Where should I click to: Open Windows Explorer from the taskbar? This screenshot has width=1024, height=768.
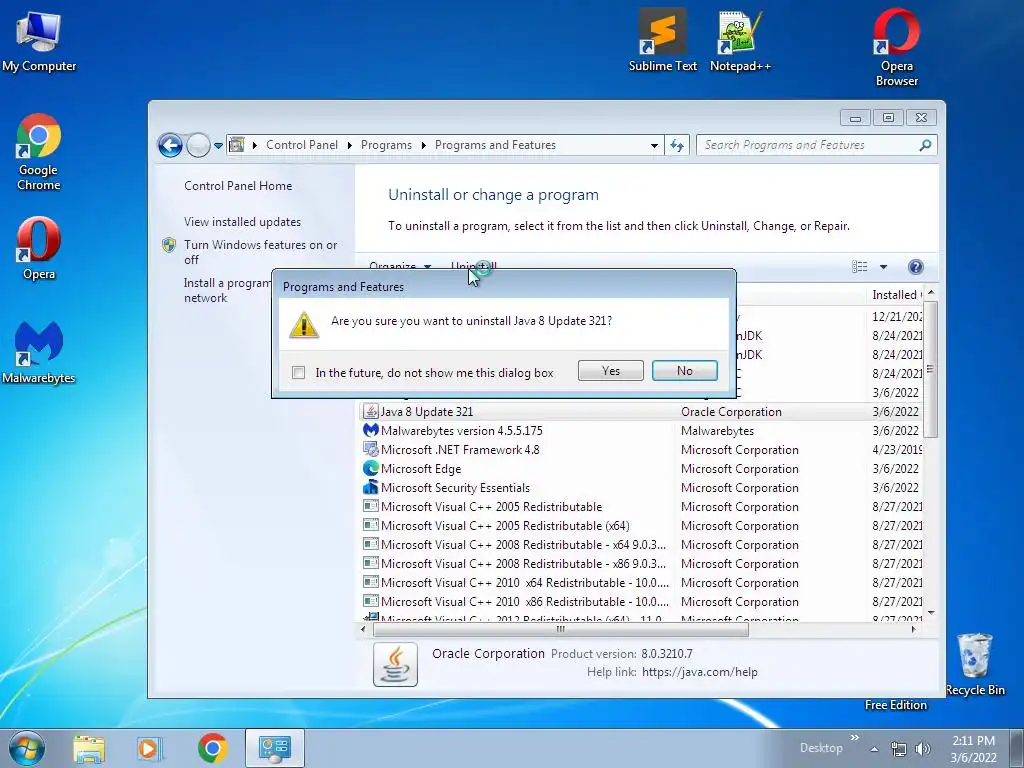coord(89,748)
